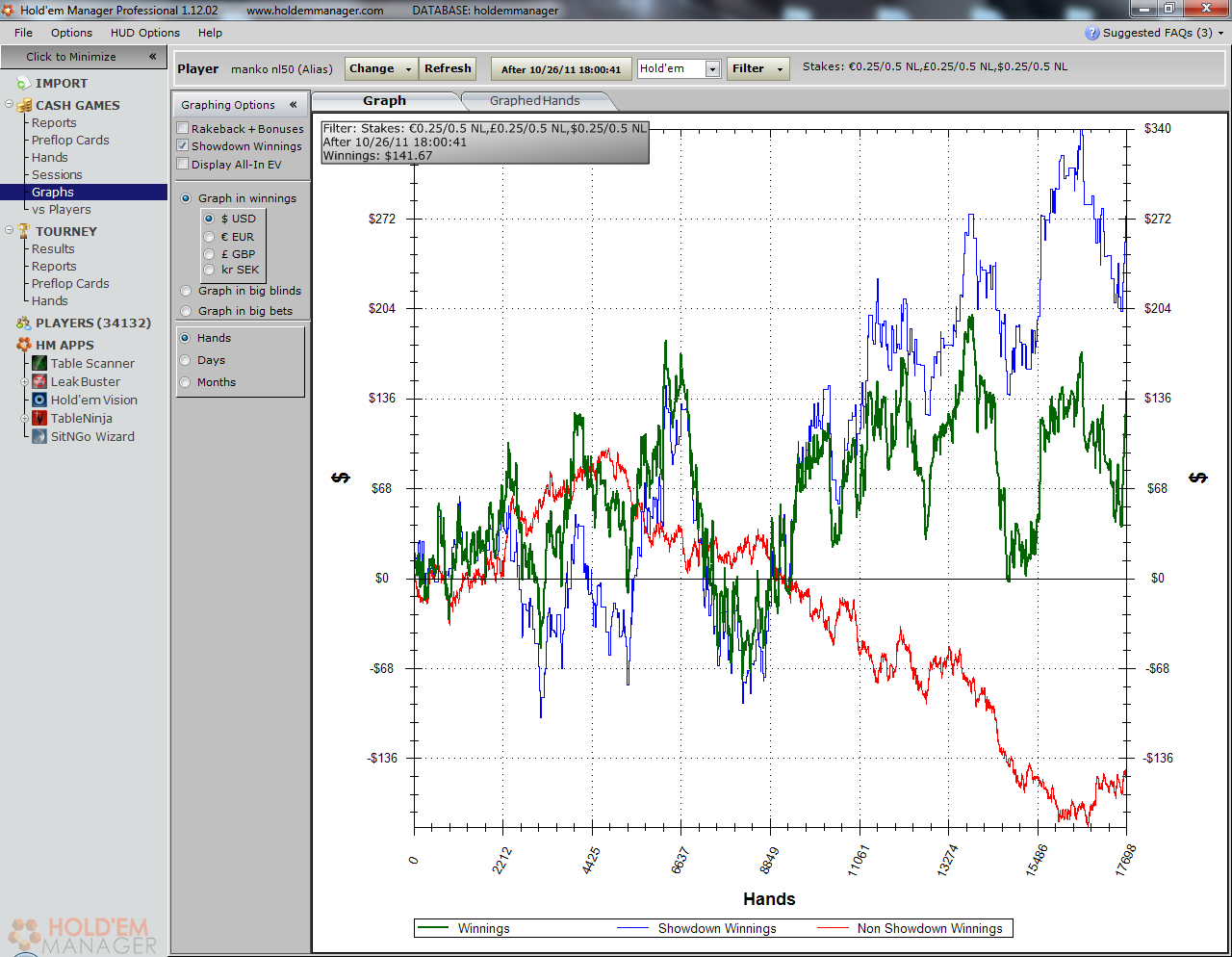The image size is (1232, 957).
Task: Choose Months x-axis radio button
Action: click(x=185, y=382)
